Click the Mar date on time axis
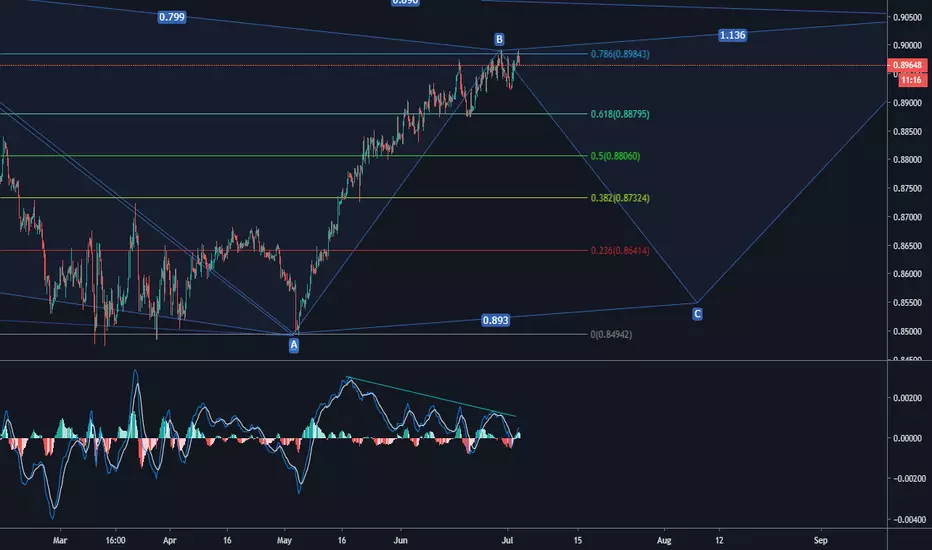The width and height of the screenshot is (932, 550). (60, 540)
